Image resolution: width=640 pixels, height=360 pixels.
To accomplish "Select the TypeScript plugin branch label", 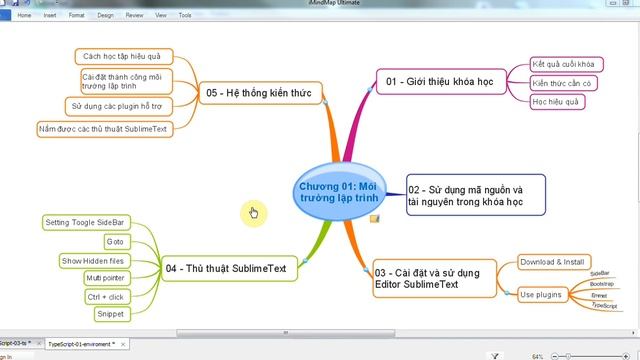I will coord(604,305).
